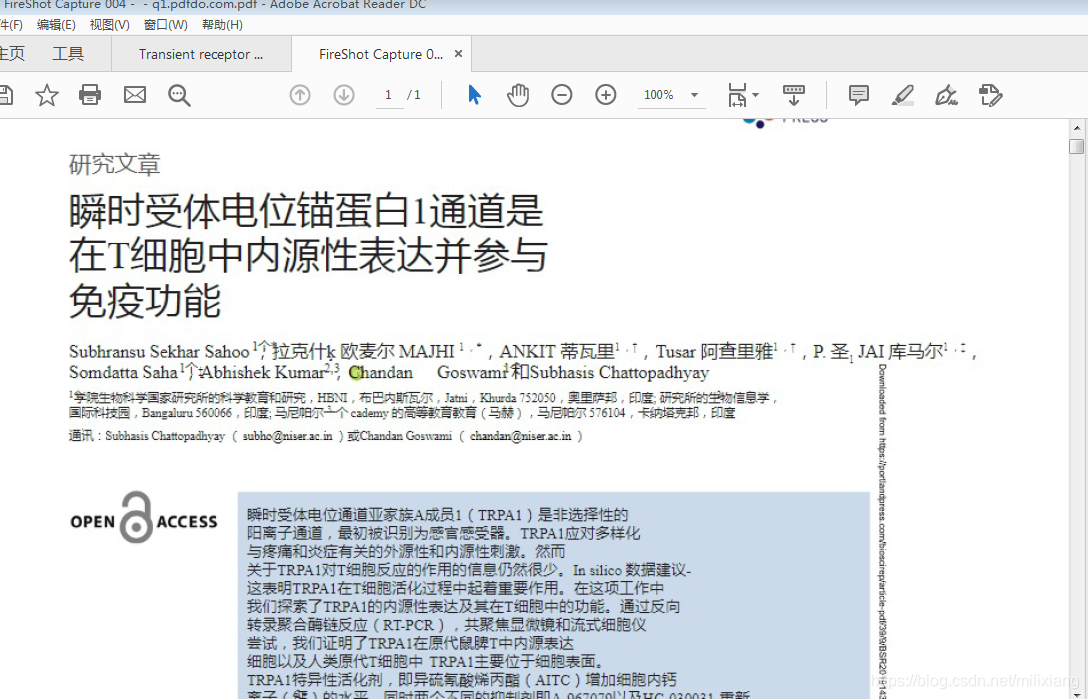Switch to the Transient receptor tab

[201, 54]
